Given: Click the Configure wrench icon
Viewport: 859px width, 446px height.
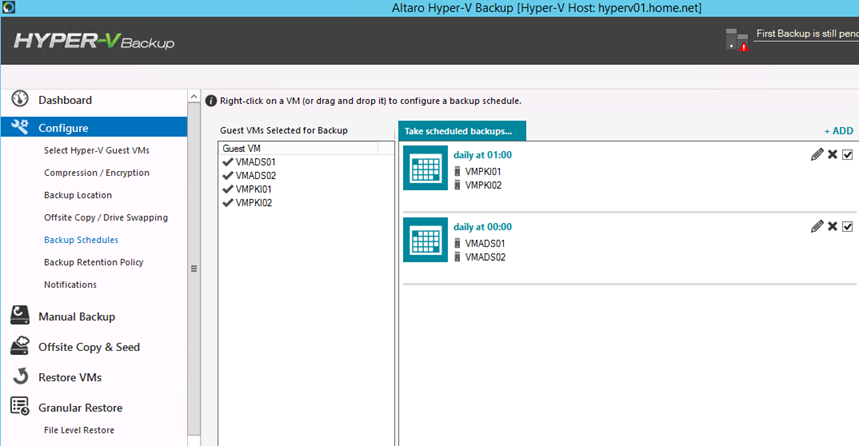Looking at the screenshot, I should click(x=20, y=127).
